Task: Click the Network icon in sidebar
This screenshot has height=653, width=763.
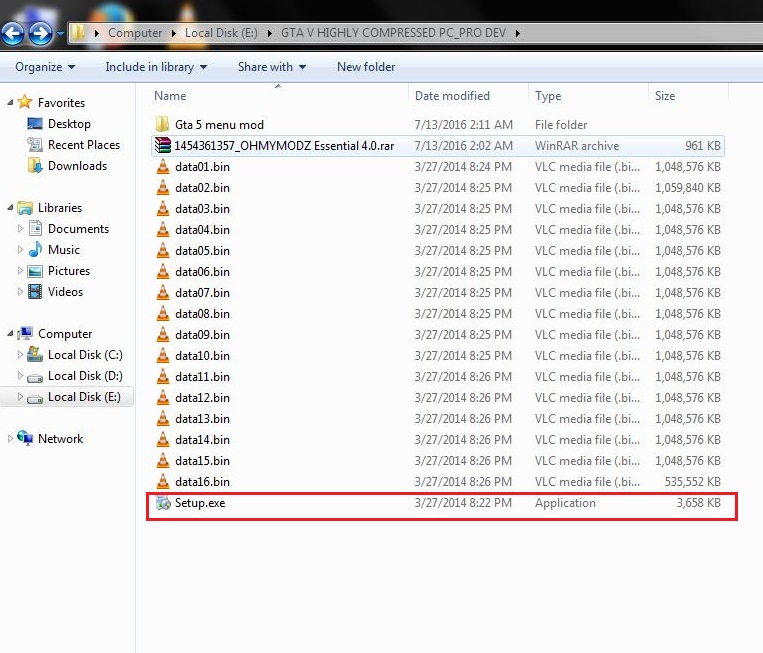Action: tap(25, 438)
